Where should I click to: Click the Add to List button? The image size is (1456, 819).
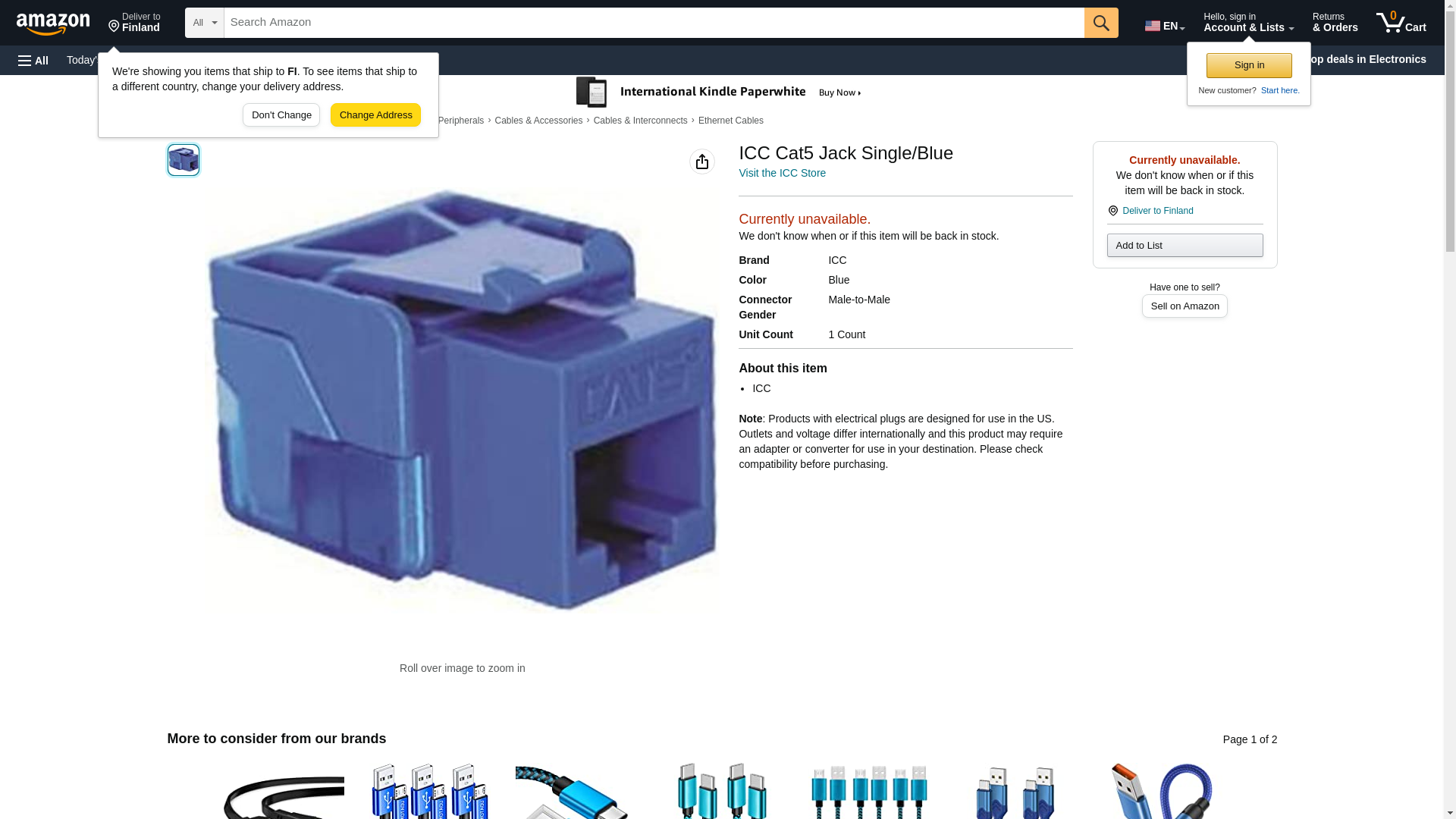(1185, 245)
